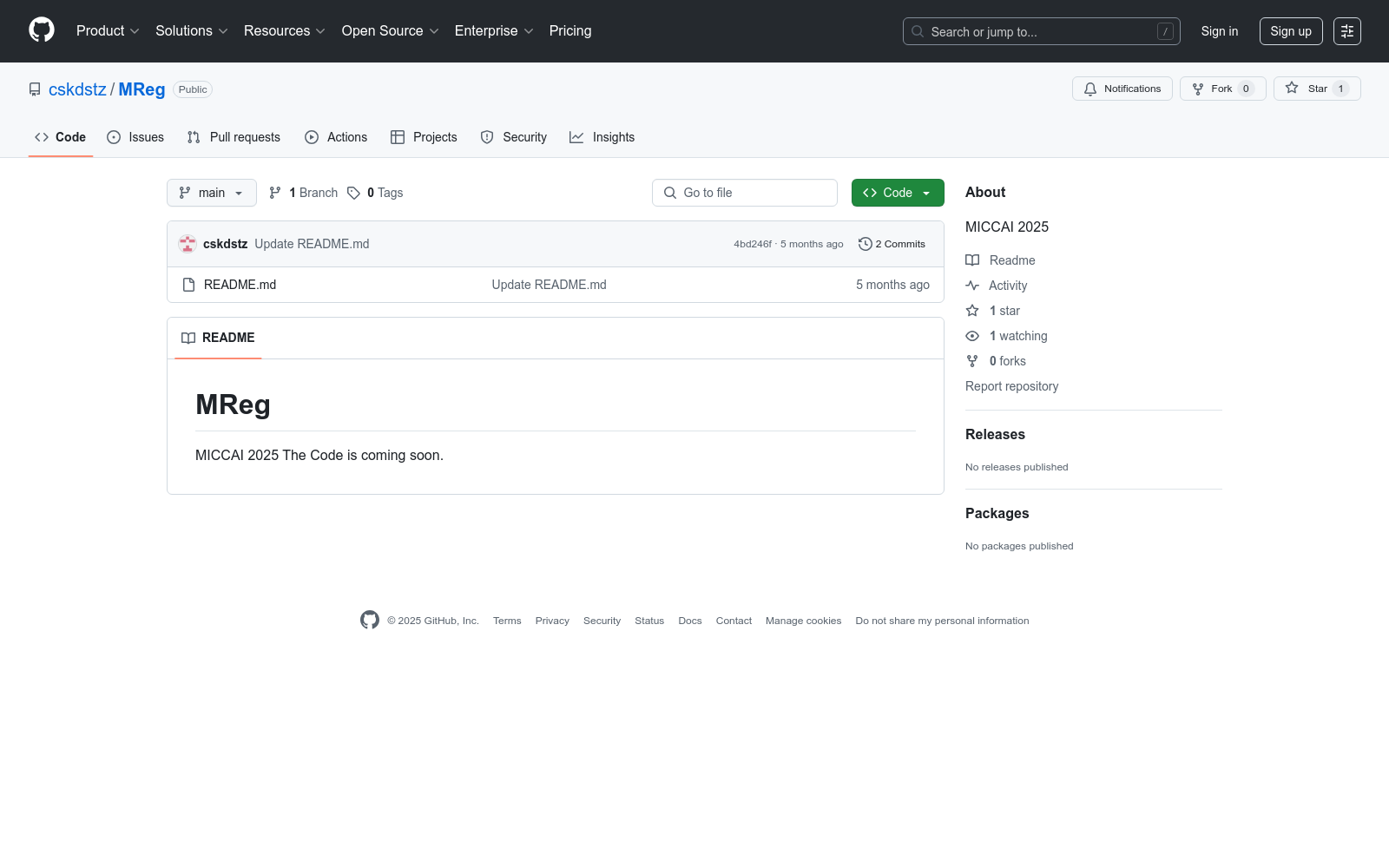Screen dimensions: 1389x868
Task: Open the Pricing page
Action: point(570,30)
